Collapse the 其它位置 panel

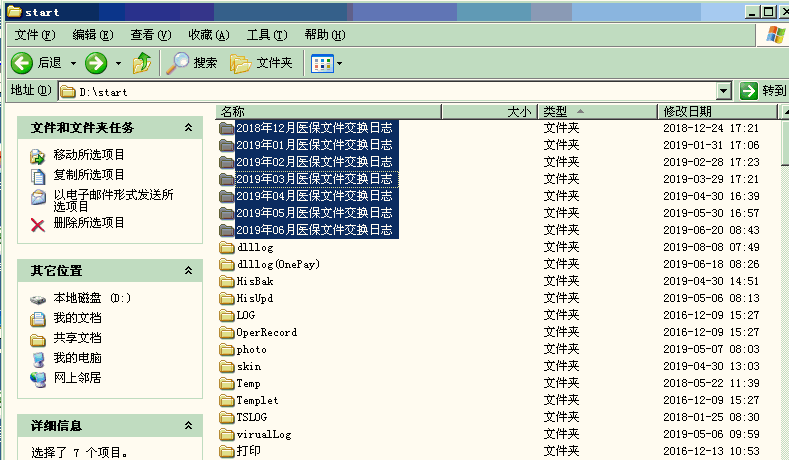point(188,270)
